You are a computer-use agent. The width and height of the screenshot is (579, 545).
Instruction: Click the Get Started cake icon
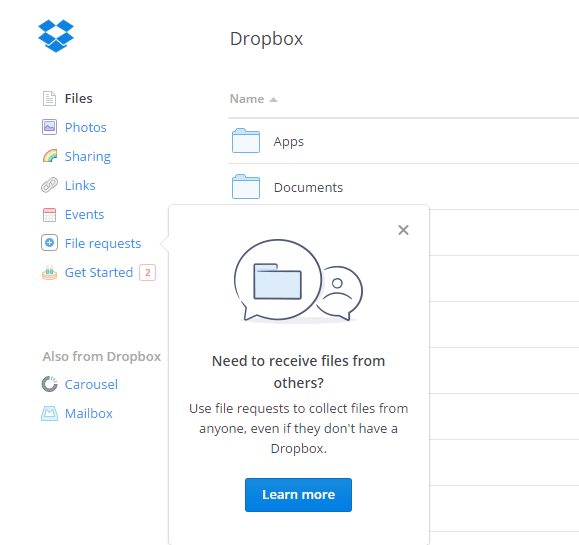tap(49, 272)
